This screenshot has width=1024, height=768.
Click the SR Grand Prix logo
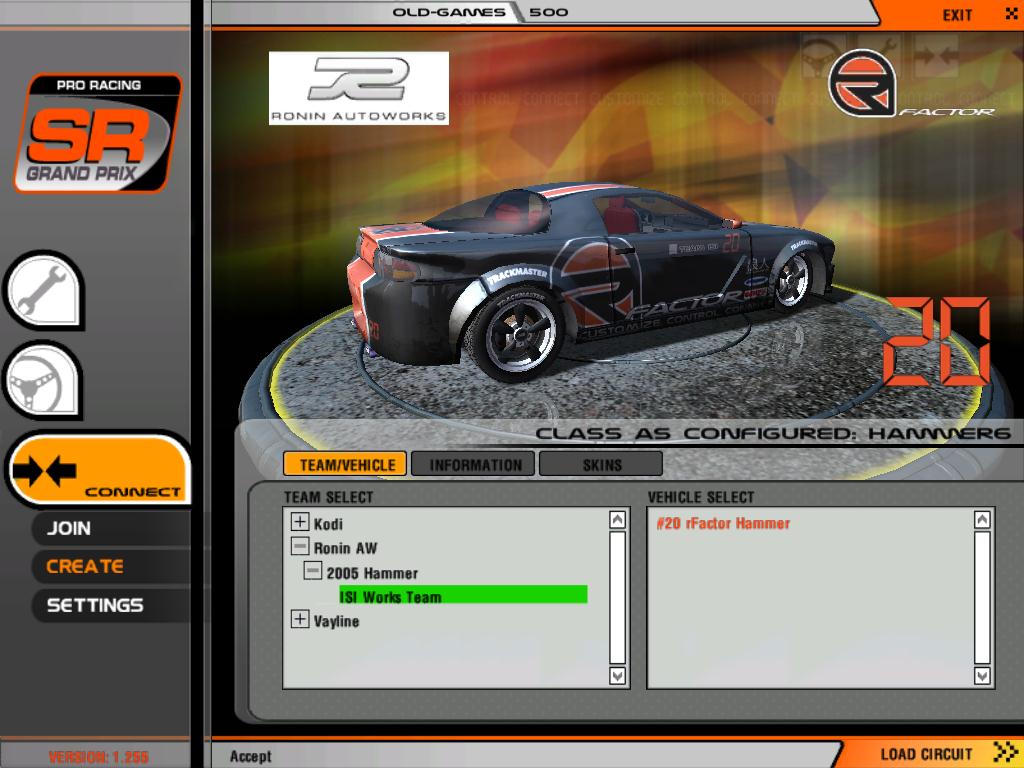tap(98, 133)
